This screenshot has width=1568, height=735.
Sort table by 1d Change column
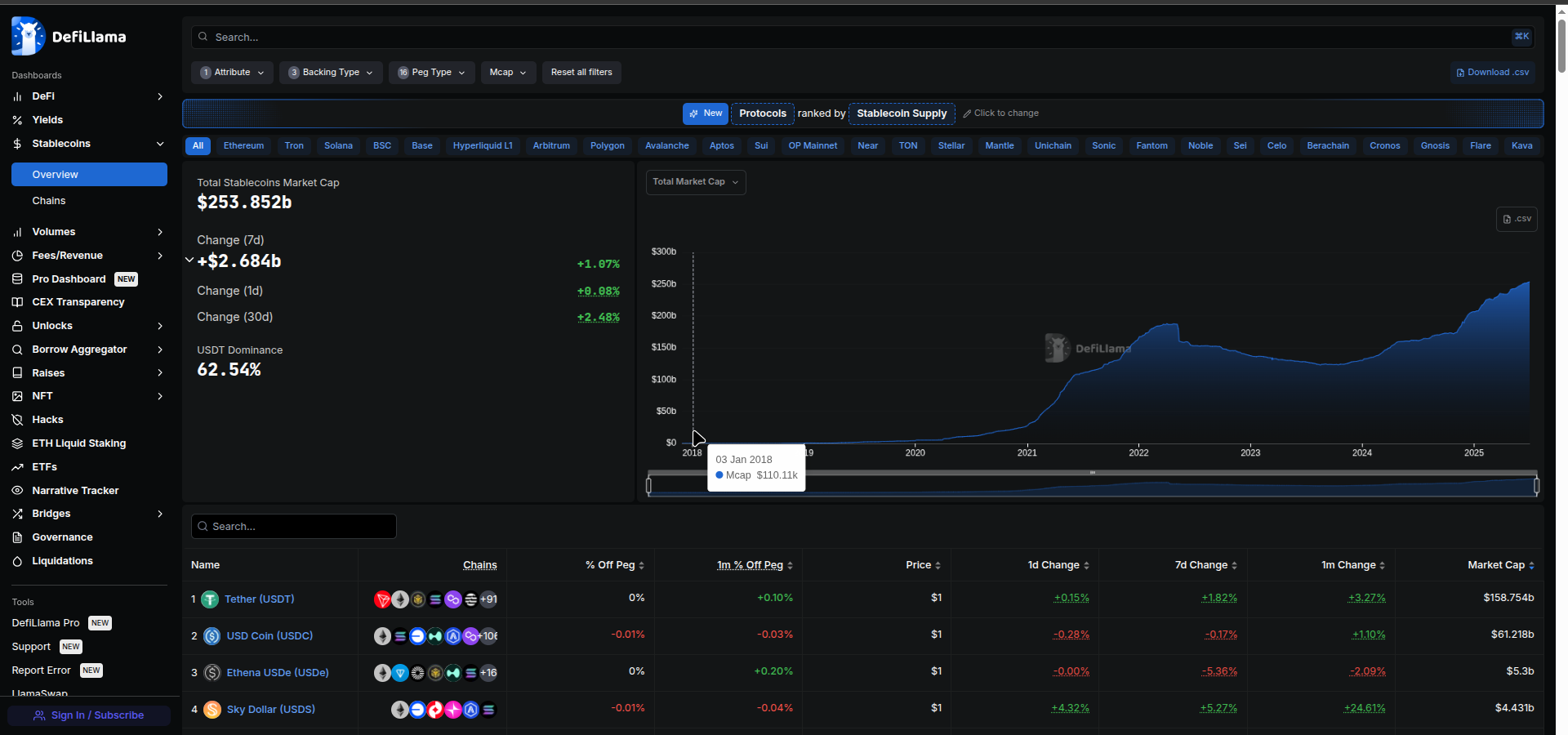(1058, 565)
